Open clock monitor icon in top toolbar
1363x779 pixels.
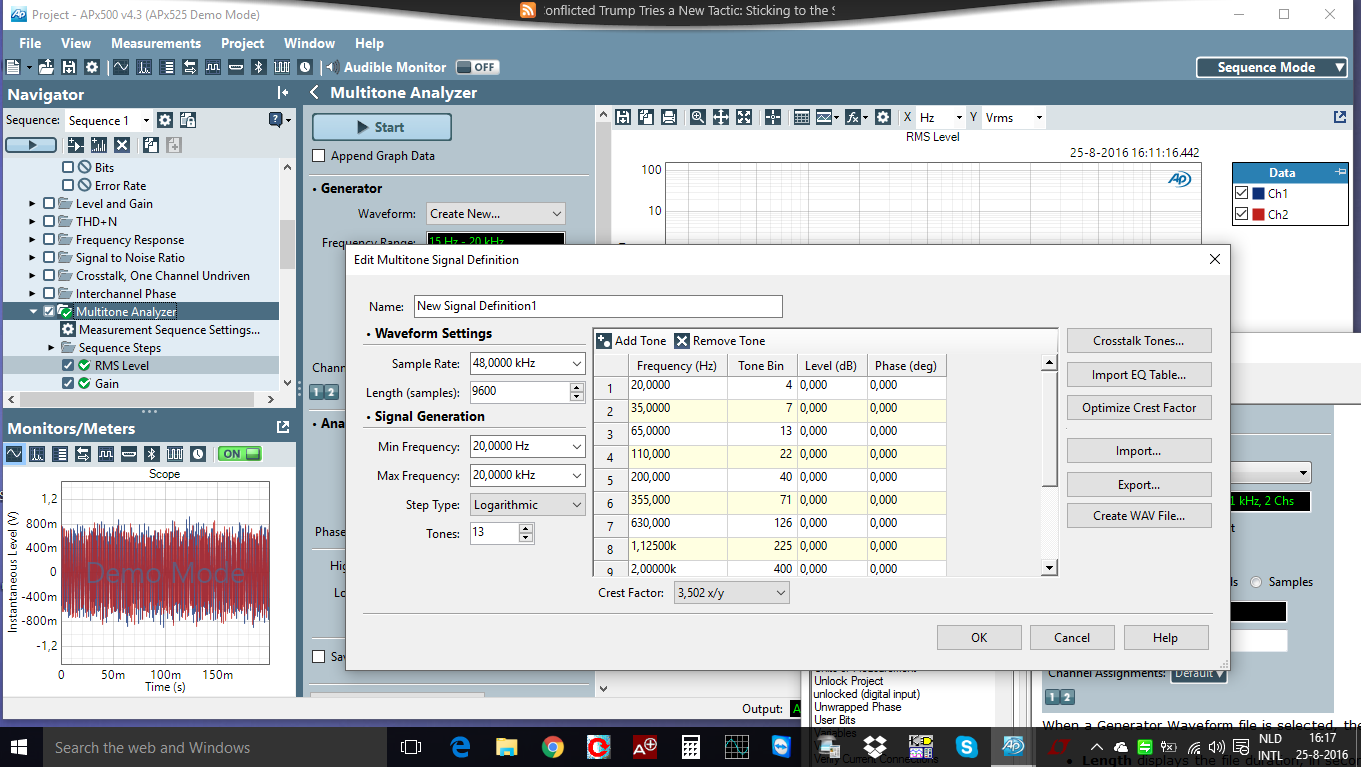(x=304, y=67)
